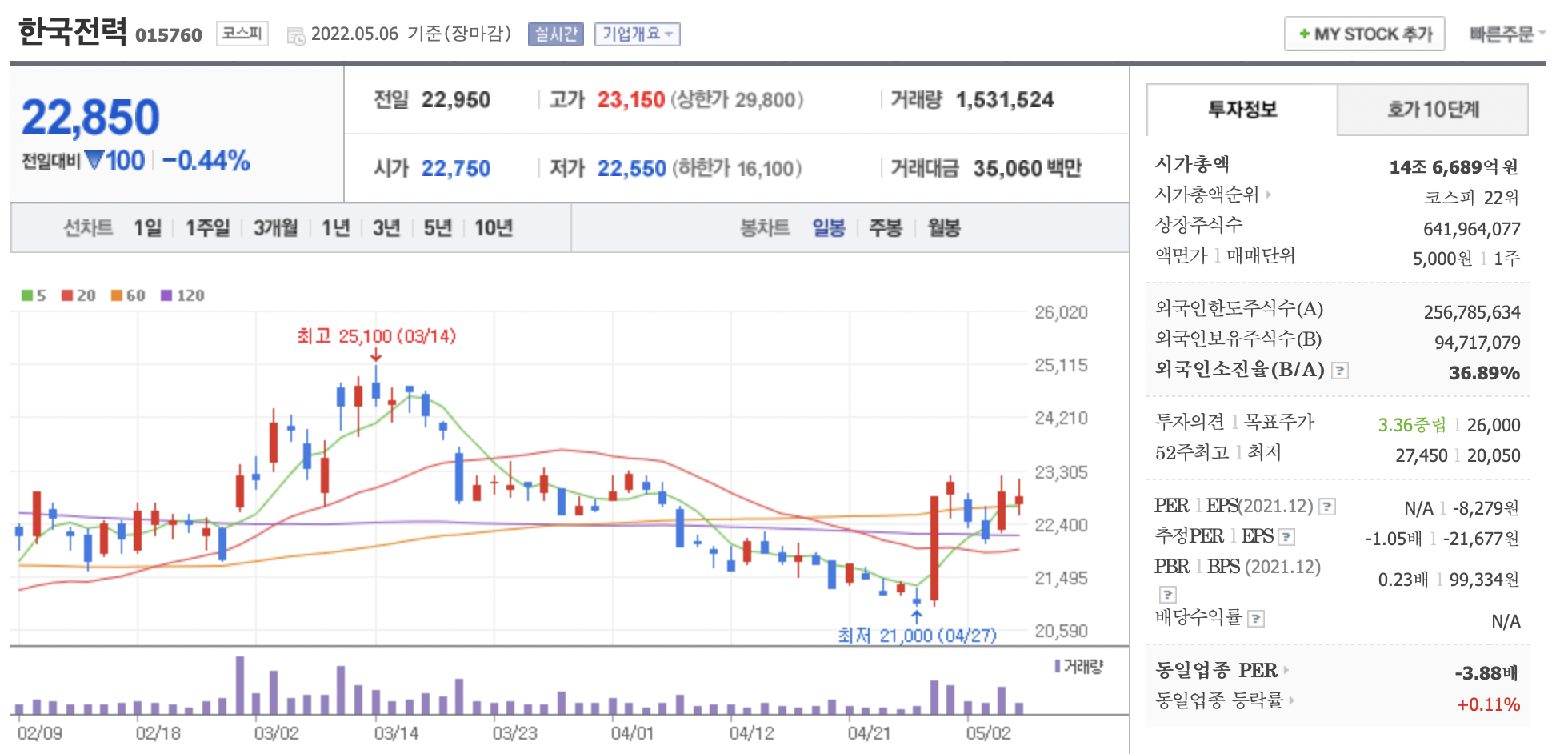
Task: Click the 03/14 date label on chart axis
Action: pos(396,733)
